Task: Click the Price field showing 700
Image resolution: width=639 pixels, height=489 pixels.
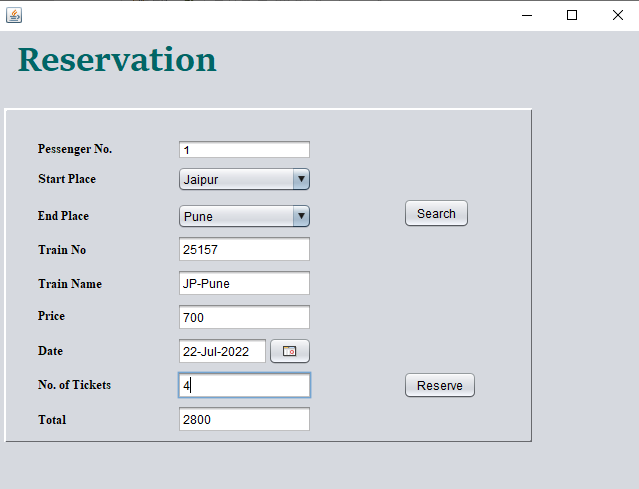Action: point(244,317)
